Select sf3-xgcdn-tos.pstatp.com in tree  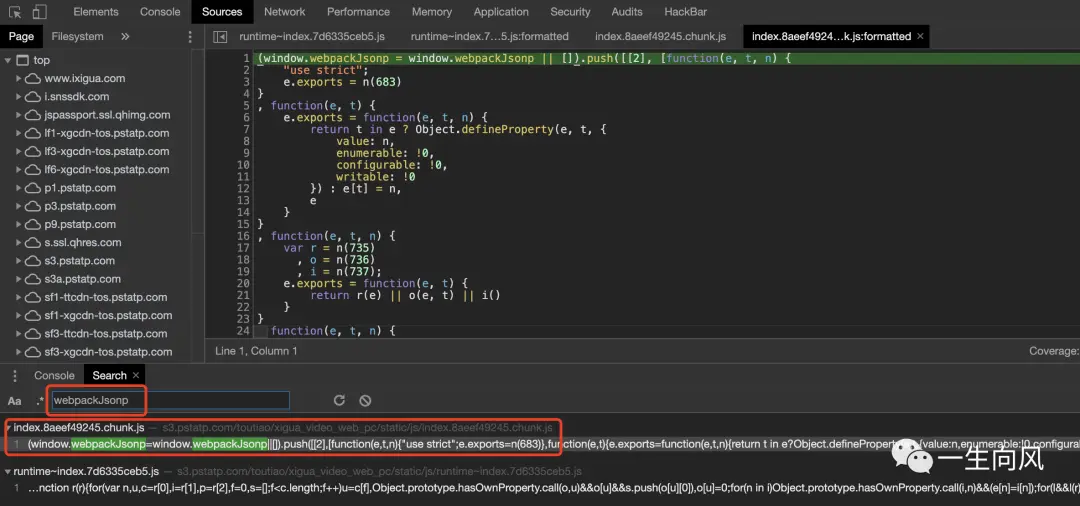pos(108,352)
